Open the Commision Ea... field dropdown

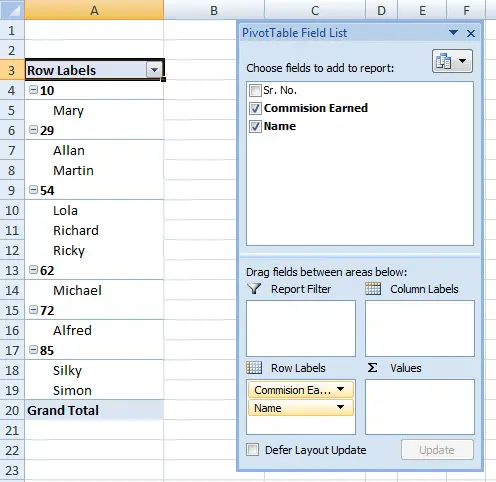(340, 389)
